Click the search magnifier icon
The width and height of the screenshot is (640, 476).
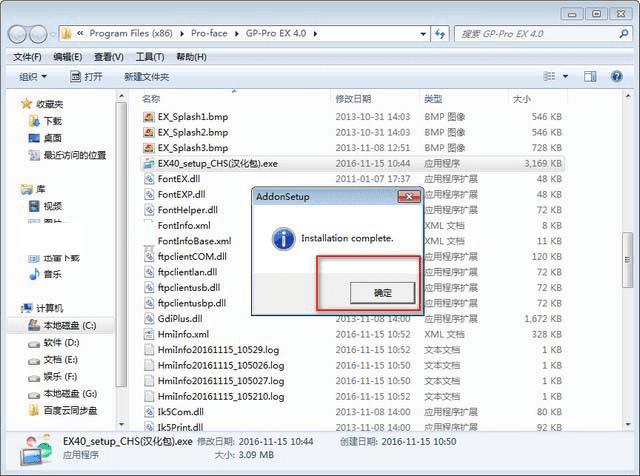623,33
